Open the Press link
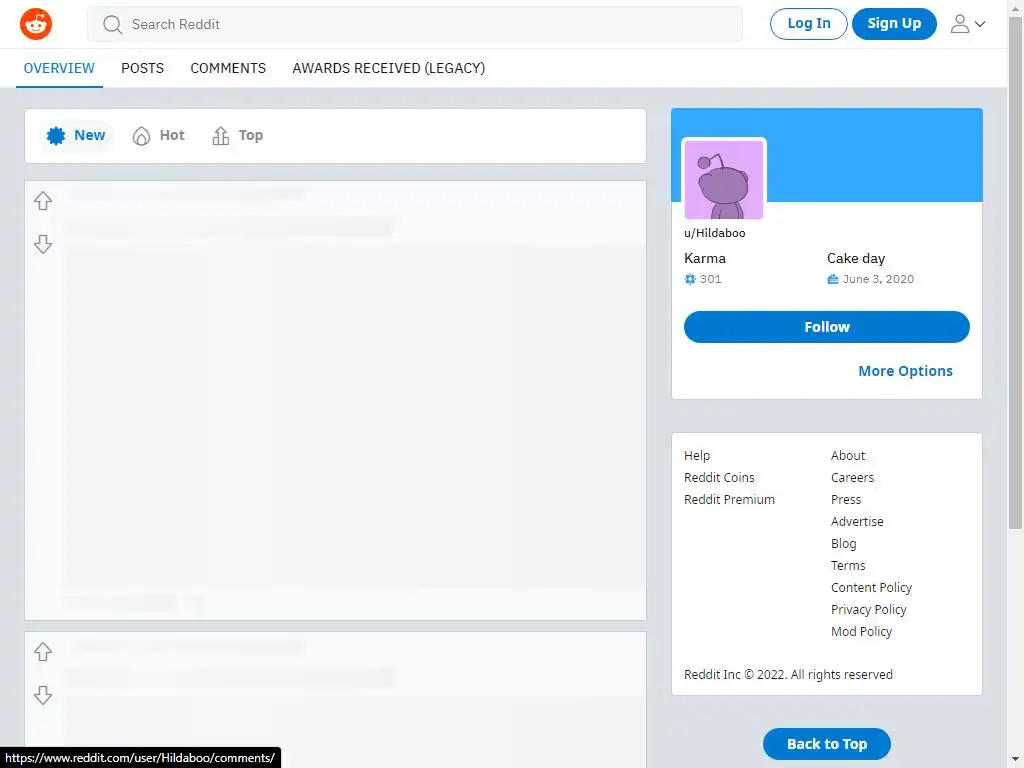The image size is (1024, 768). 846,500
